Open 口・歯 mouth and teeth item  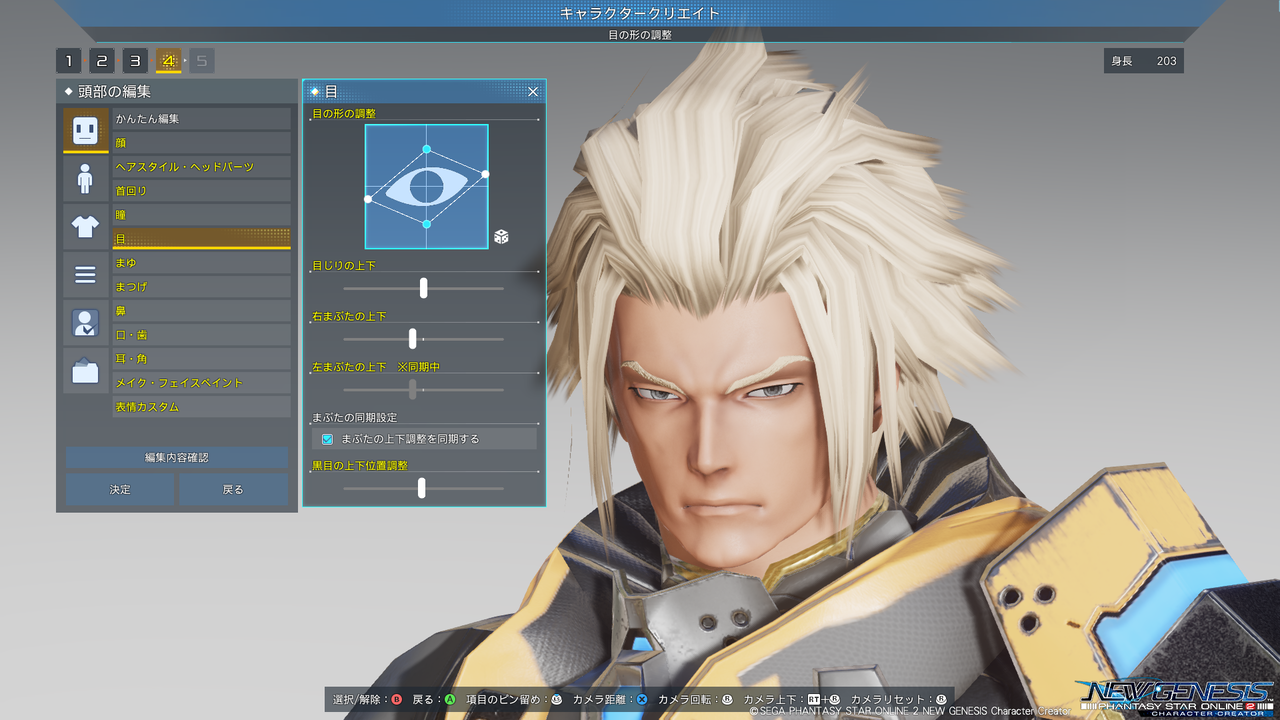click(202, 335)
